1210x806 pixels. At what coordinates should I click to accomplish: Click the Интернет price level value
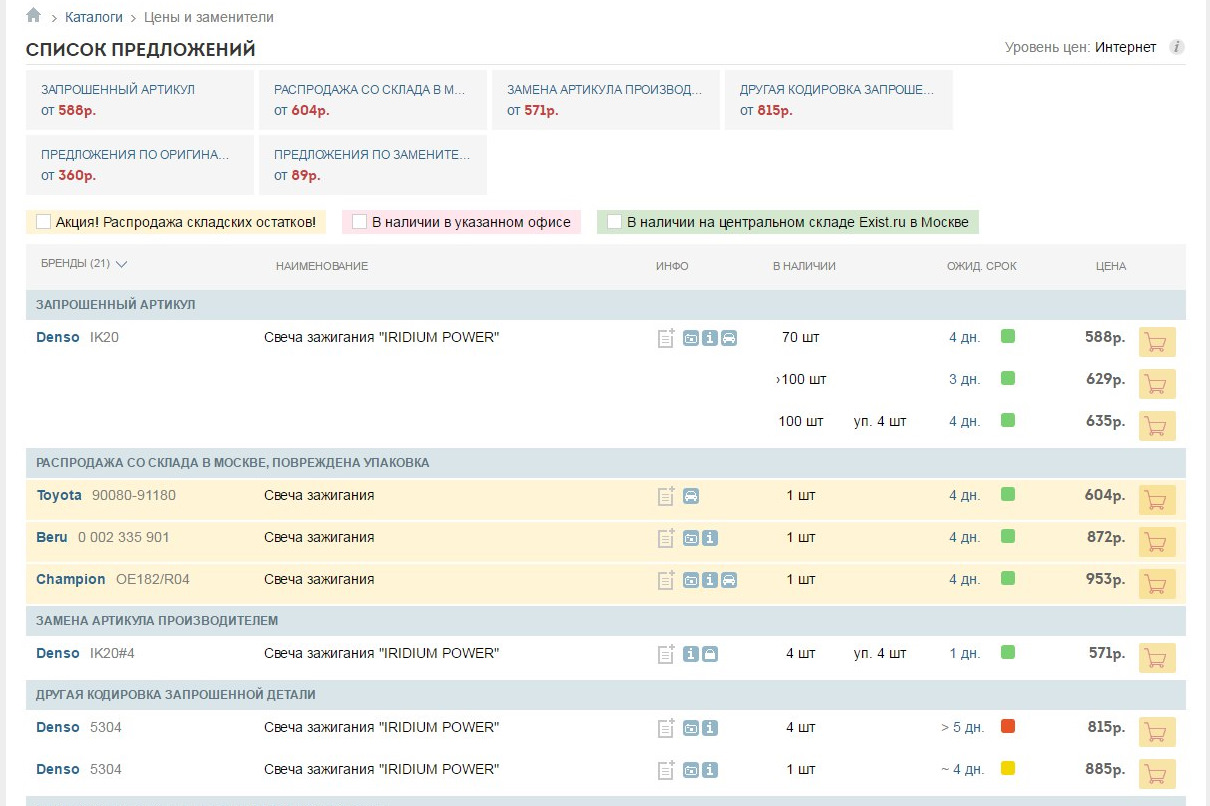(1126, 47)
